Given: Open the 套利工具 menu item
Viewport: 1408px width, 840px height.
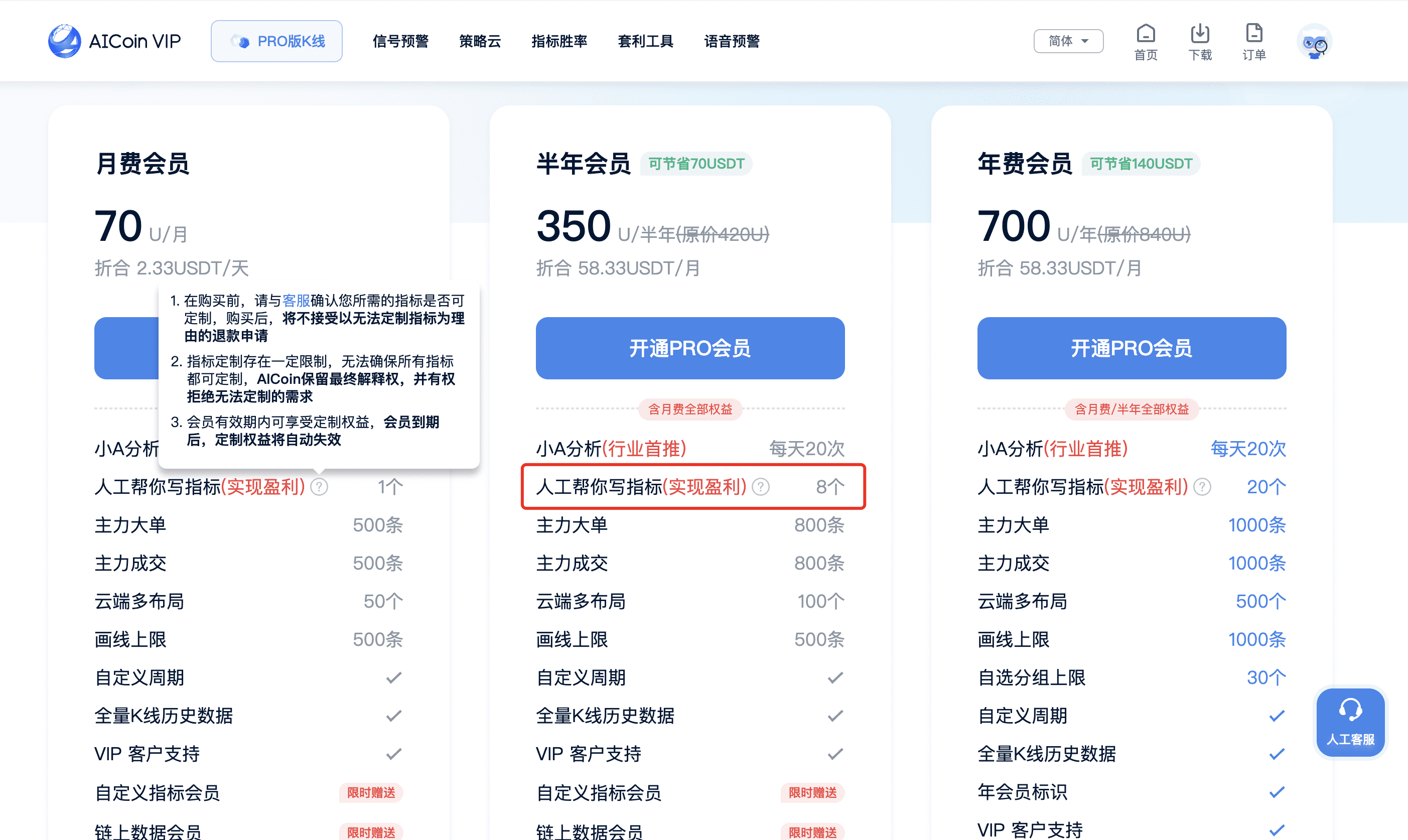Looking at the screenshot, I should 645,41.
